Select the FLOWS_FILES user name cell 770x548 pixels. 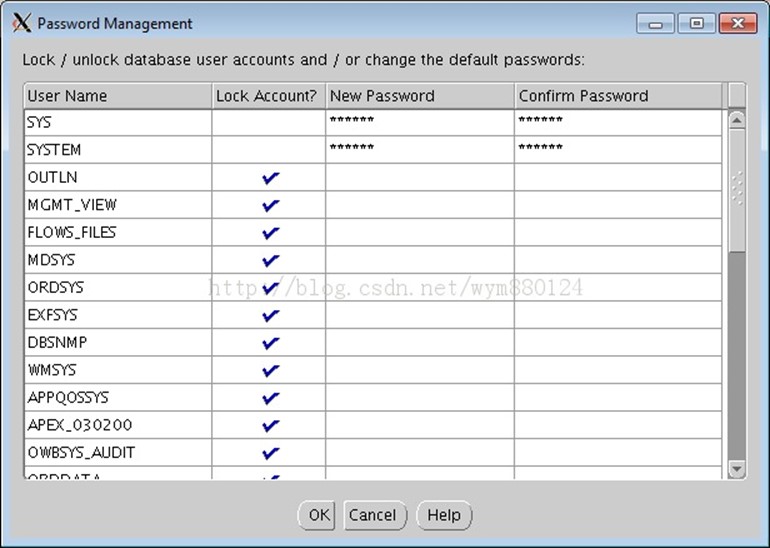(x=118, y=232)
